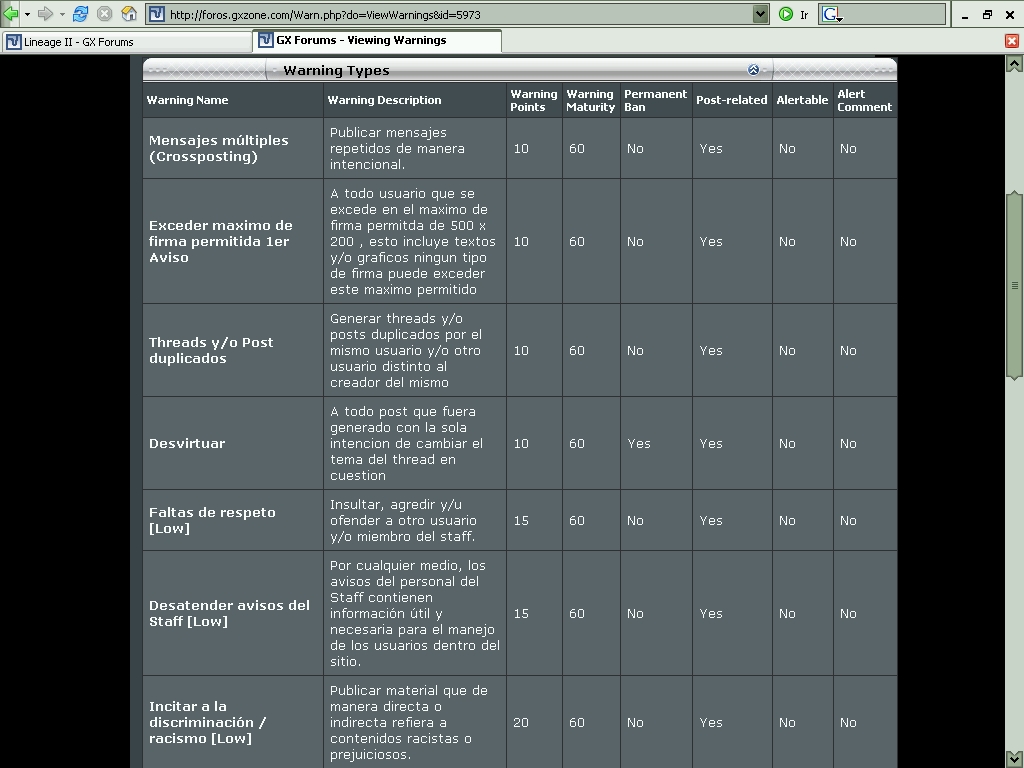Select the Threads y/o Post duplicados warning
Screen dimensions: 1024x768
point(211,350)
